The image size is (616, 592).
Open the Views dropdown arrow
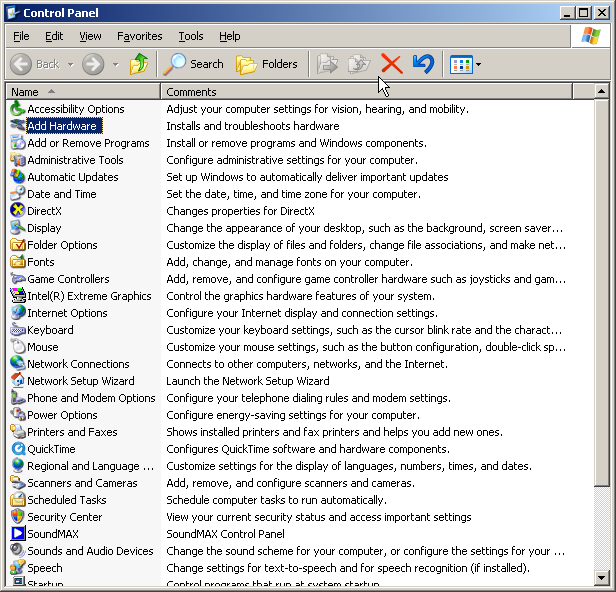pos(478,64)
